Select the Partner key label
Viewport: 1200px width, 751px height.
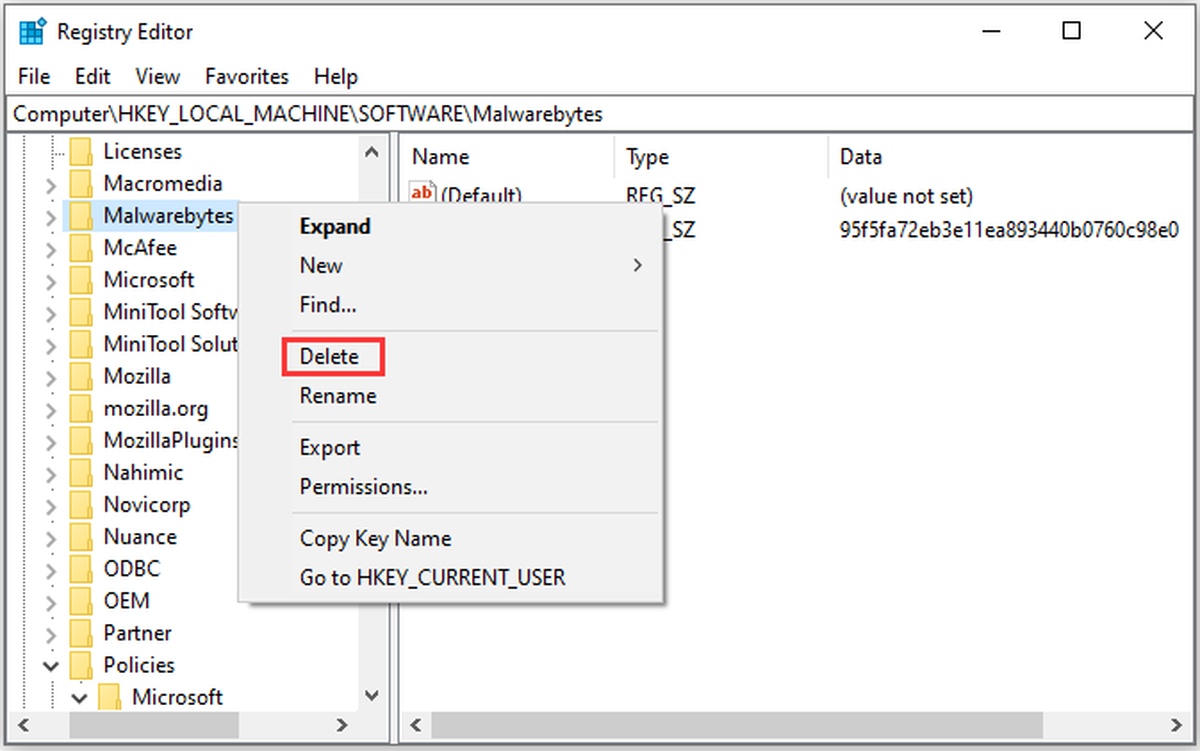[137, 633]
